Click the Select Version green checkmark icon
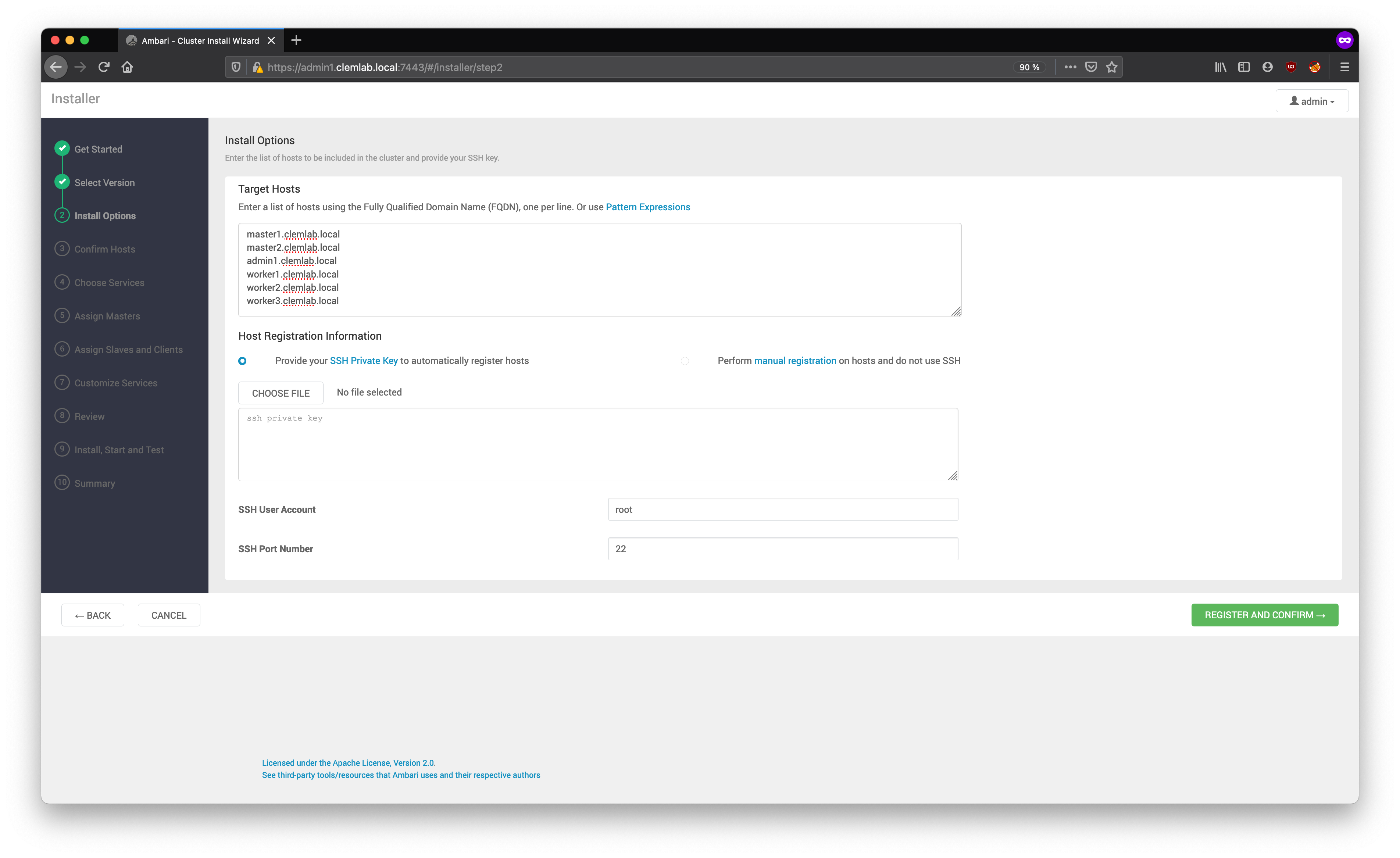Viewport: 1400px width, 858px height. pyautogui.click(x=62, y=182)
